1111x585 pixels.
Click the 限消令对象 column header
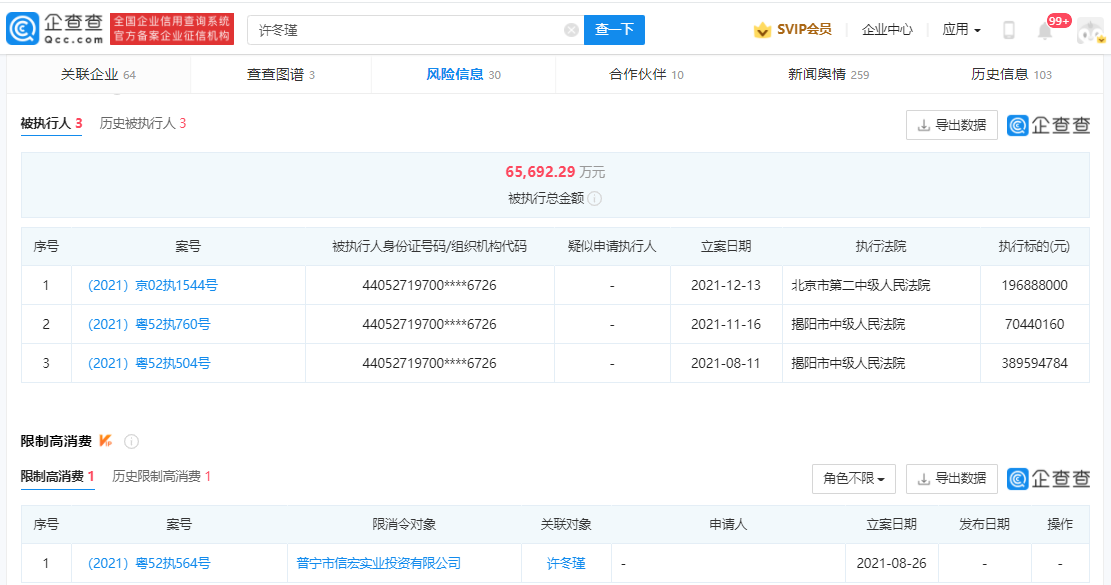[x=404, y=525]
